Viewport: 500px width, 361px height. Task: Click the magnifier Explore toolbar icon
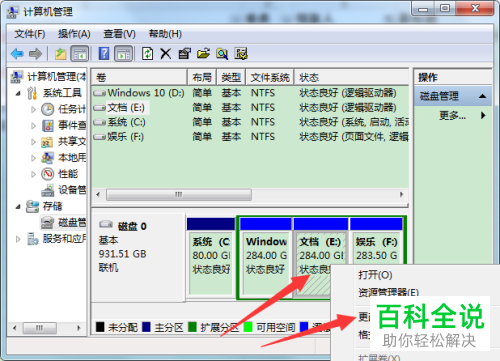click(x=222, y=54)
